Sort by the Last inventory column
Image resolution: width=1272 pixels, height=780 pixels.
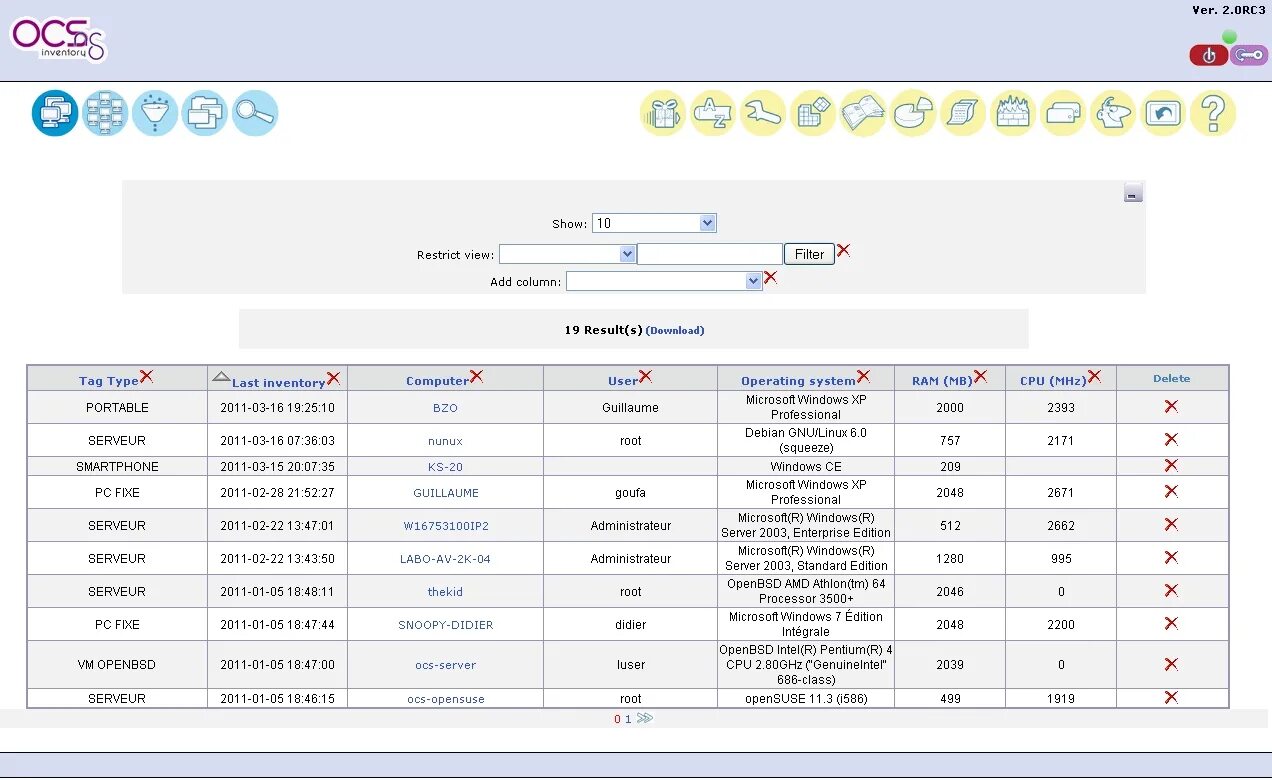tap(277, 381)
